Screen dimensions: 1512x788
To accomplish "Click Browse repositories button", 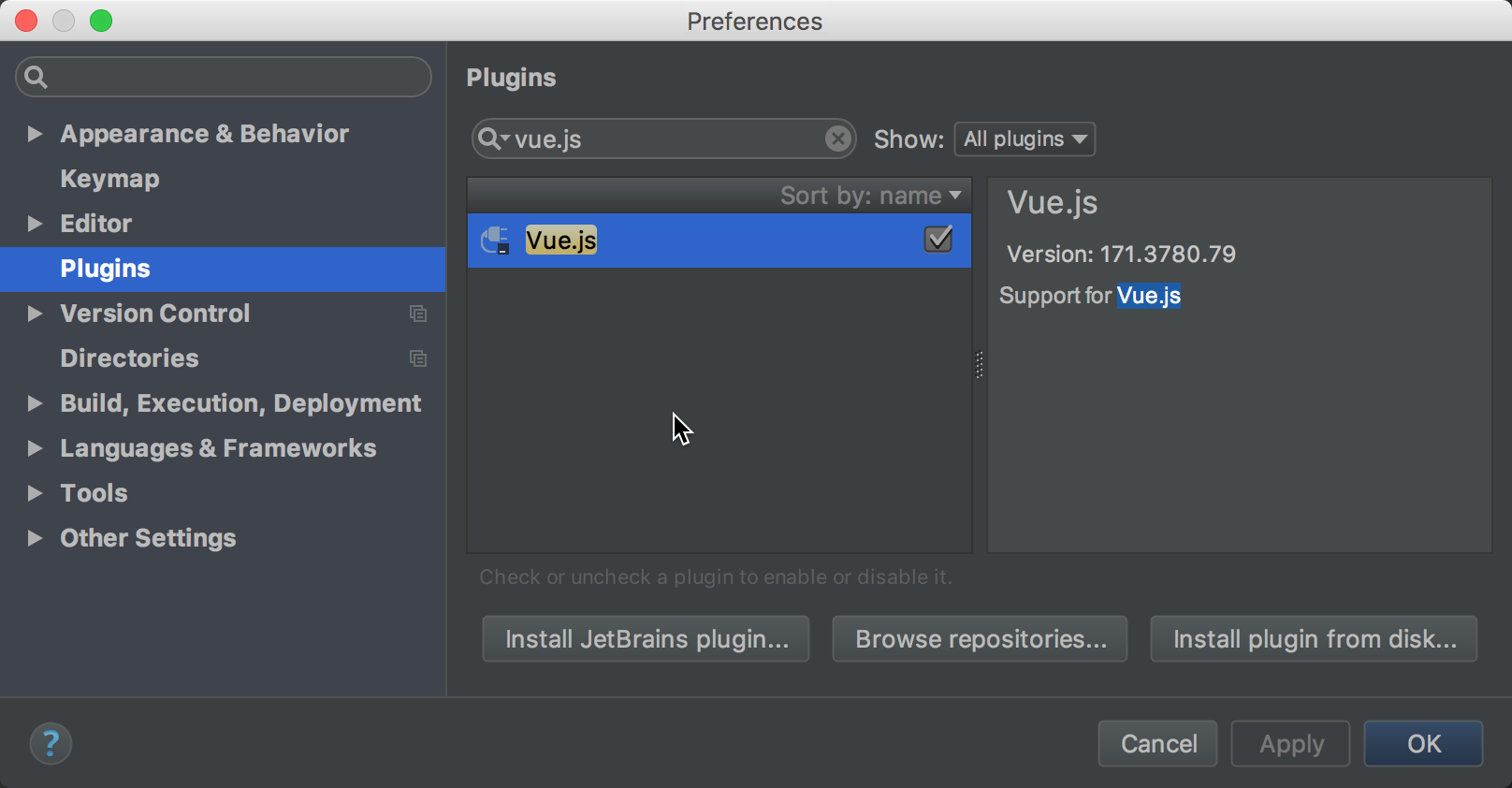I will 980,639.
